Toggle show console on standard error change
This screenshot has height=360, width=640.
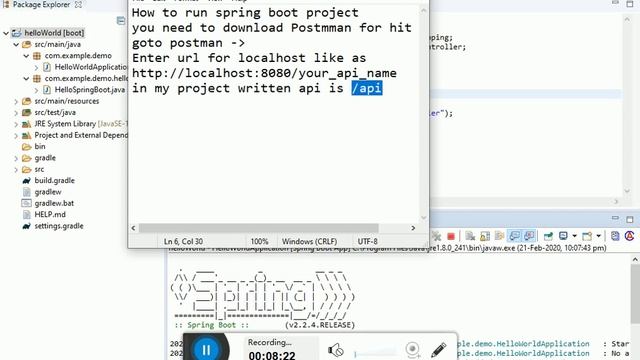(x=529, y=236)
